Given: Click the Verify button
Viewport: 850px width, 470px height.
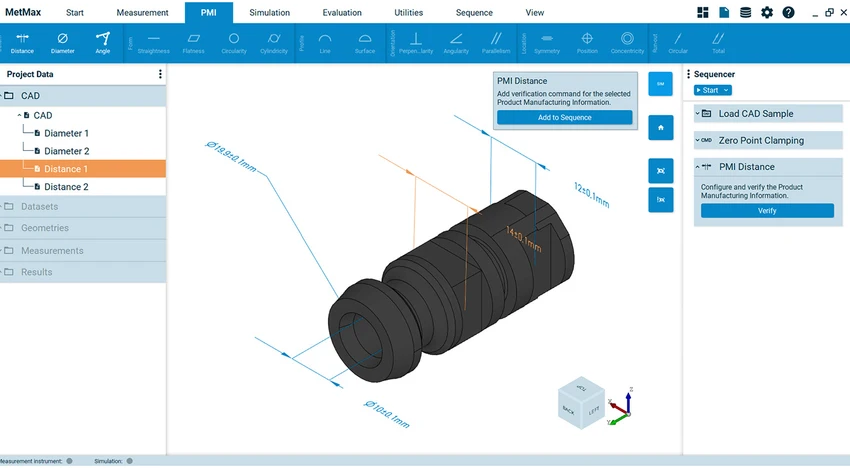Looking at the screenshot, I should pos(767,211).
